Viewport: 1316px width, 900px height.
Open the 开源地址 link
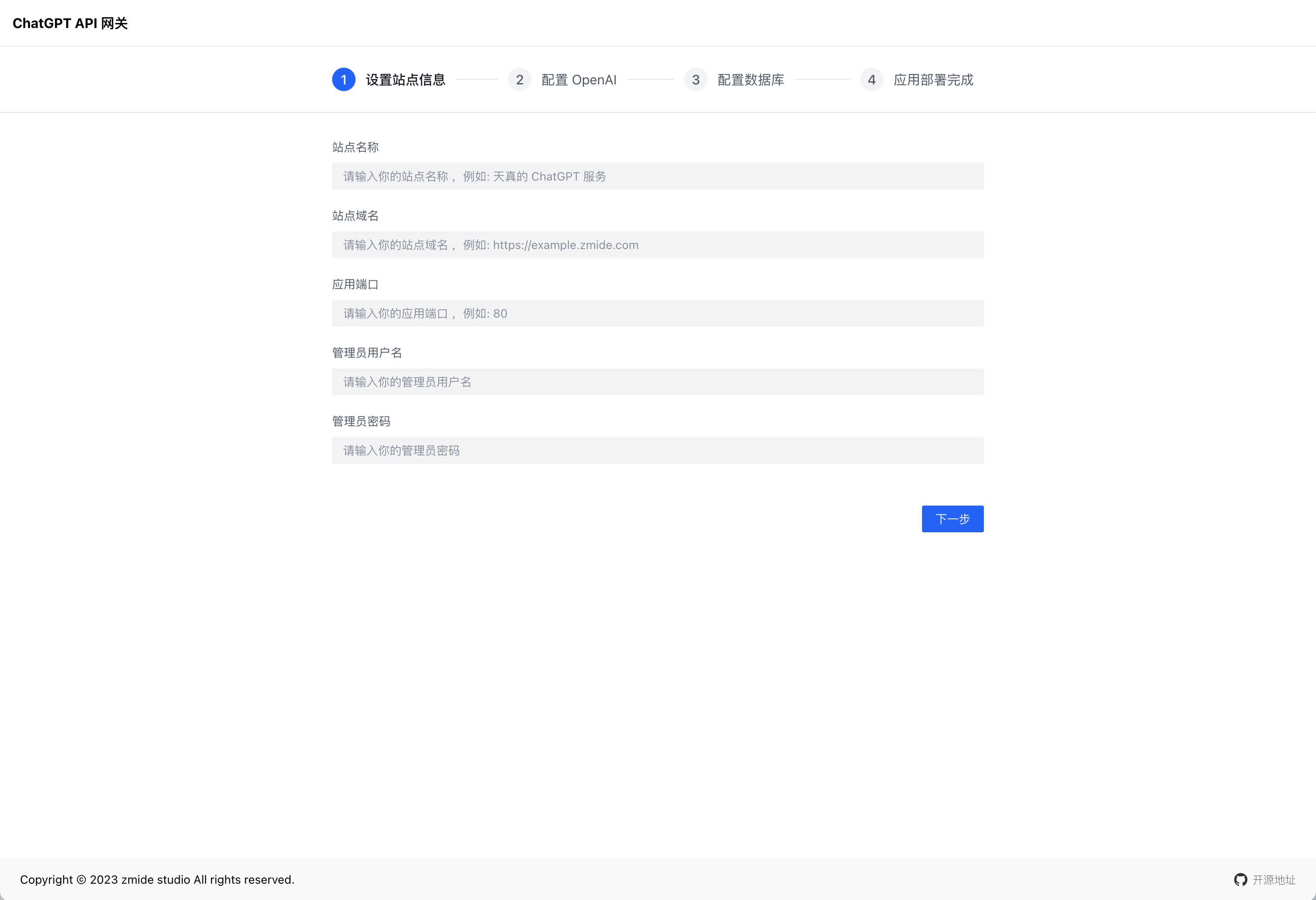point(1273,880)
